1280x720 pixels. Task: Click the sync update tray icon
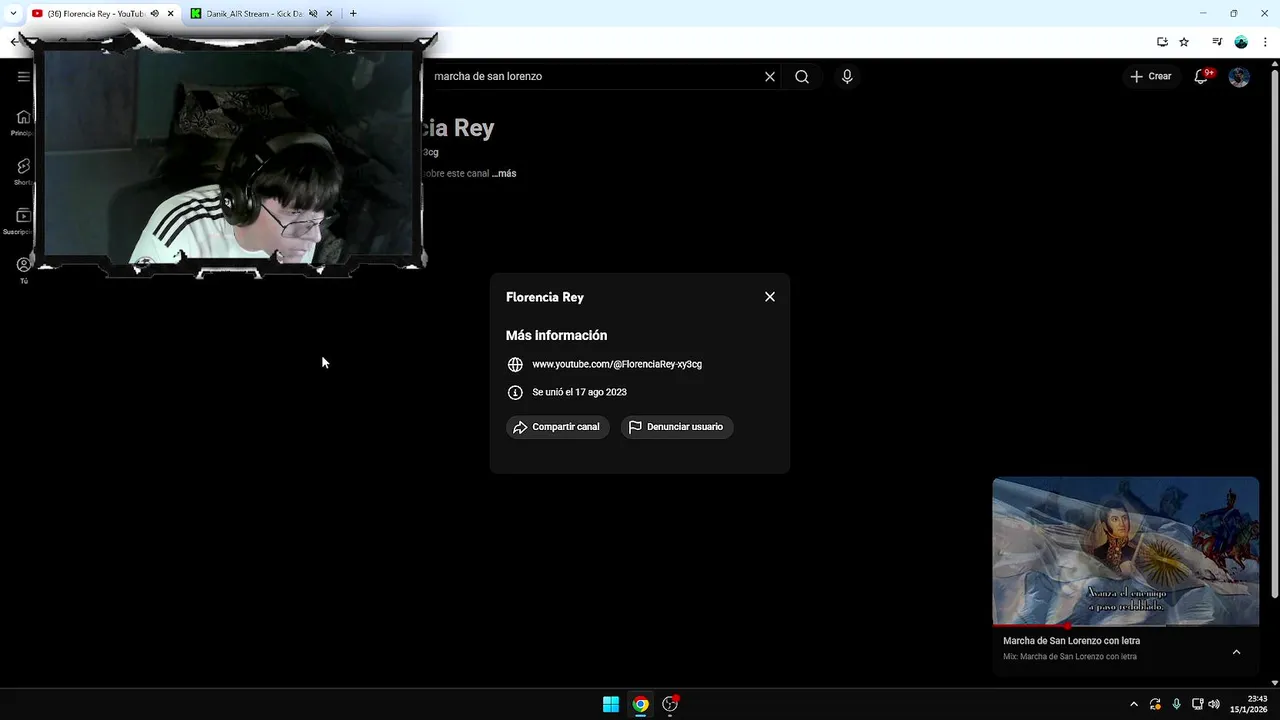click(x=1155, y=704)
